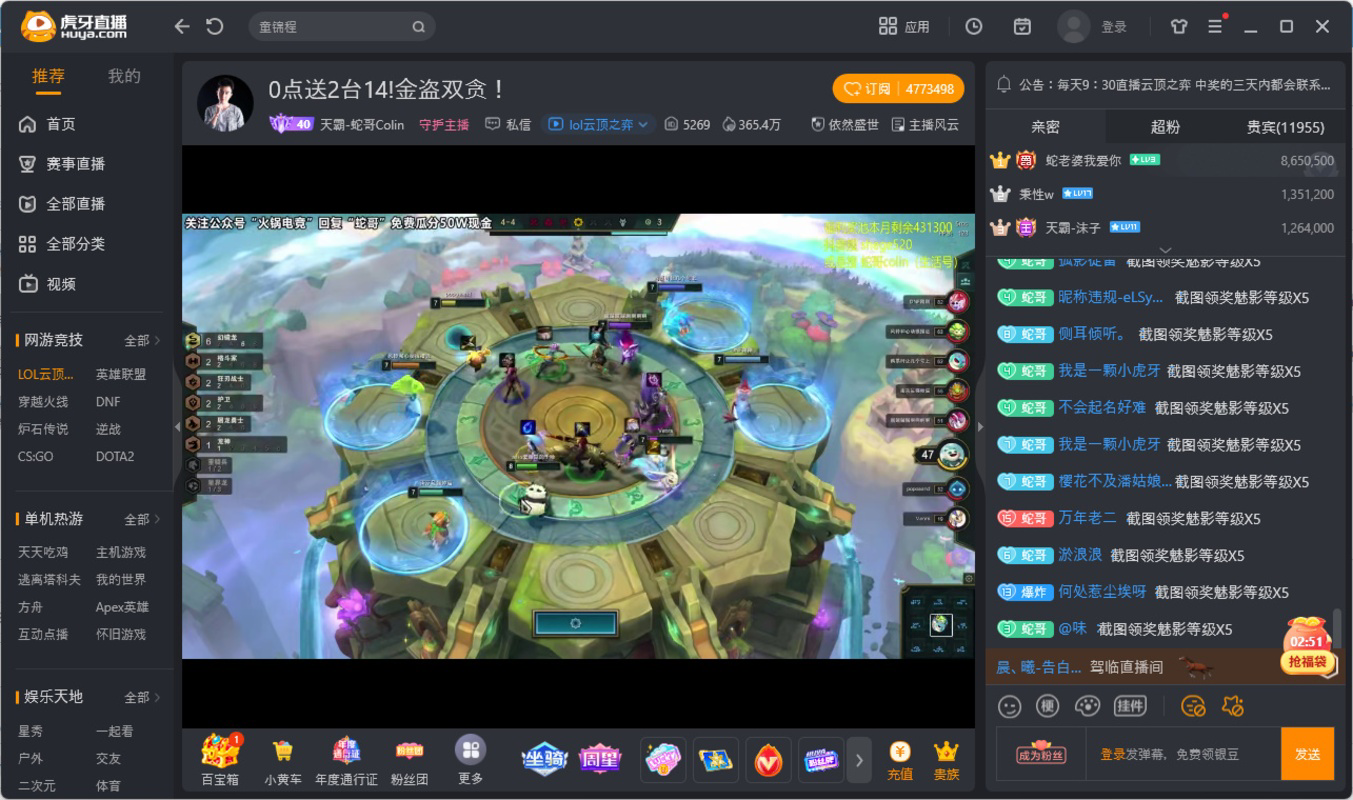Open 英雄联盟 category link
This screenshot has height=800, width=1353.
tap(121, 374)
